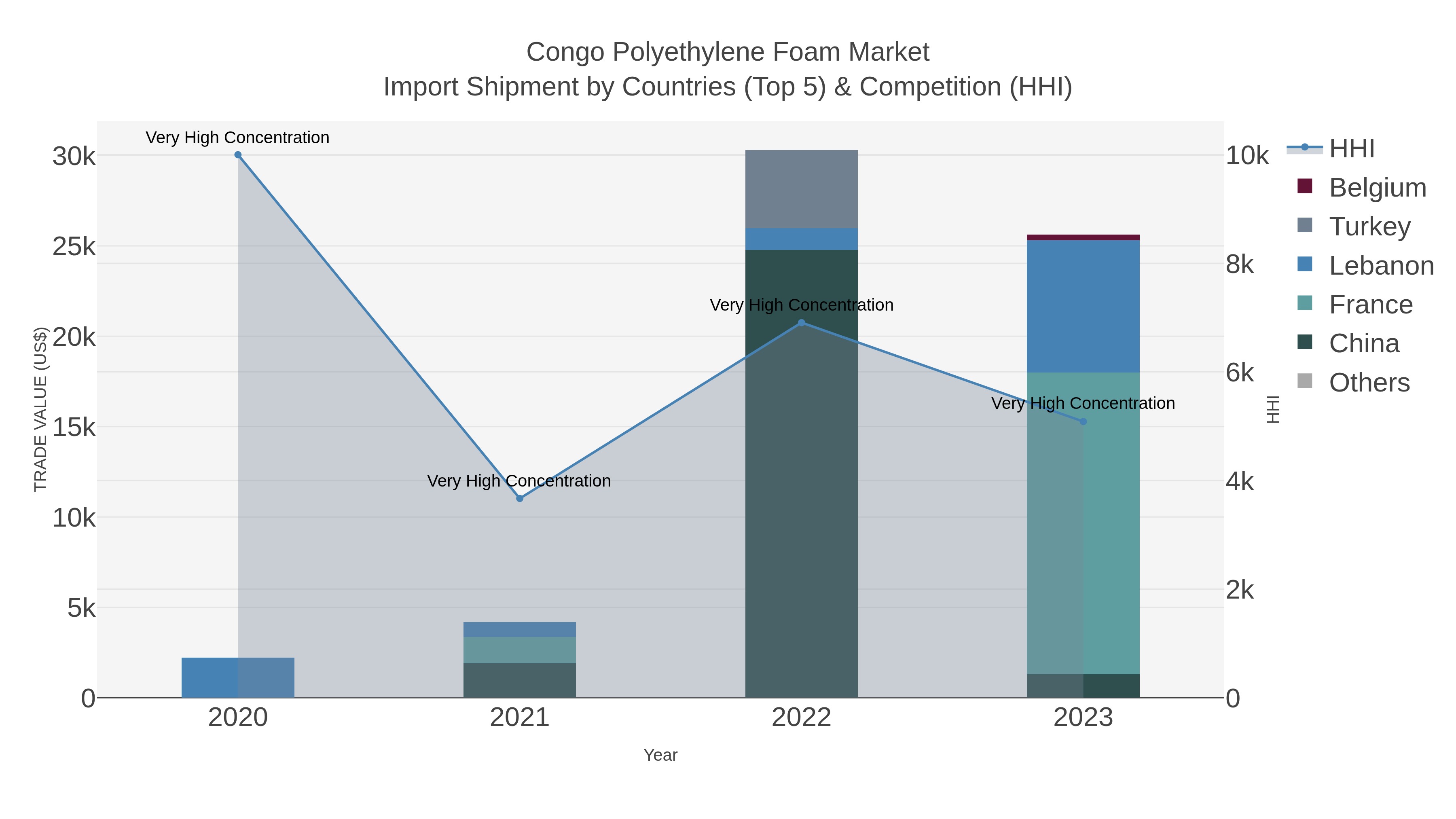This screenshot has height=819, width=1456.
Task: Click the 2023 Very High Concentration annotation
Action: pyautogui.click(x=1083, y=404)
